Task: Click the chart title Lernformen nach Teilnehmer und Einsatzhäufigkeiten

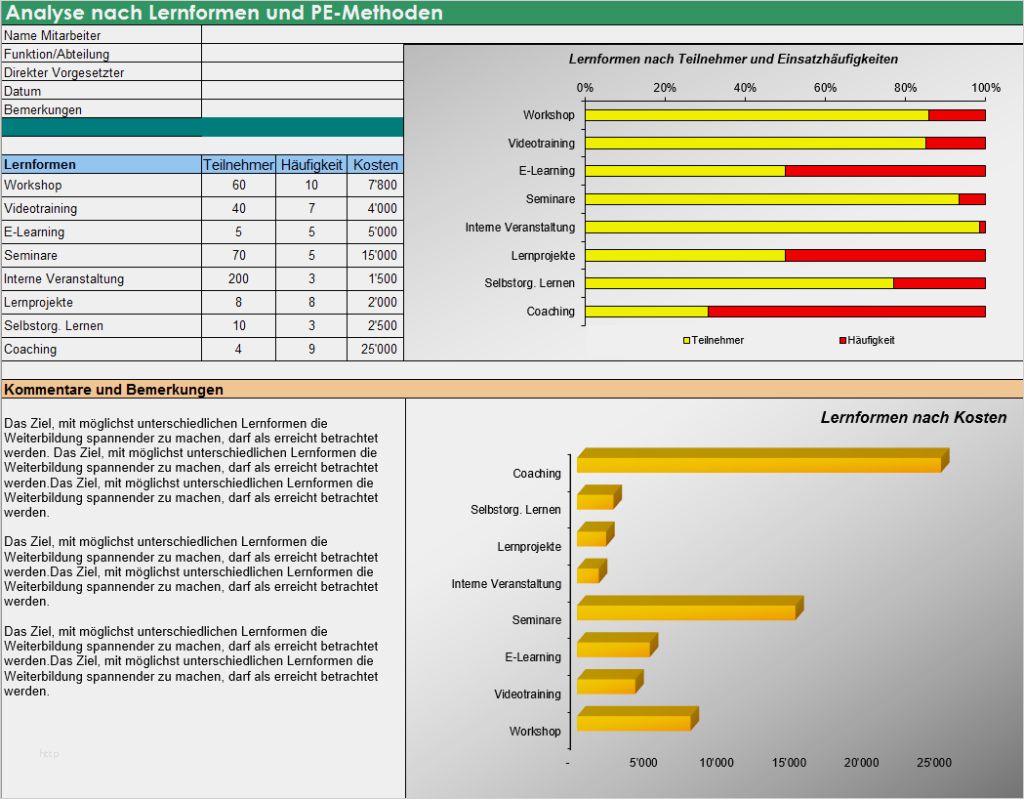Action: (x=736, y=59)
